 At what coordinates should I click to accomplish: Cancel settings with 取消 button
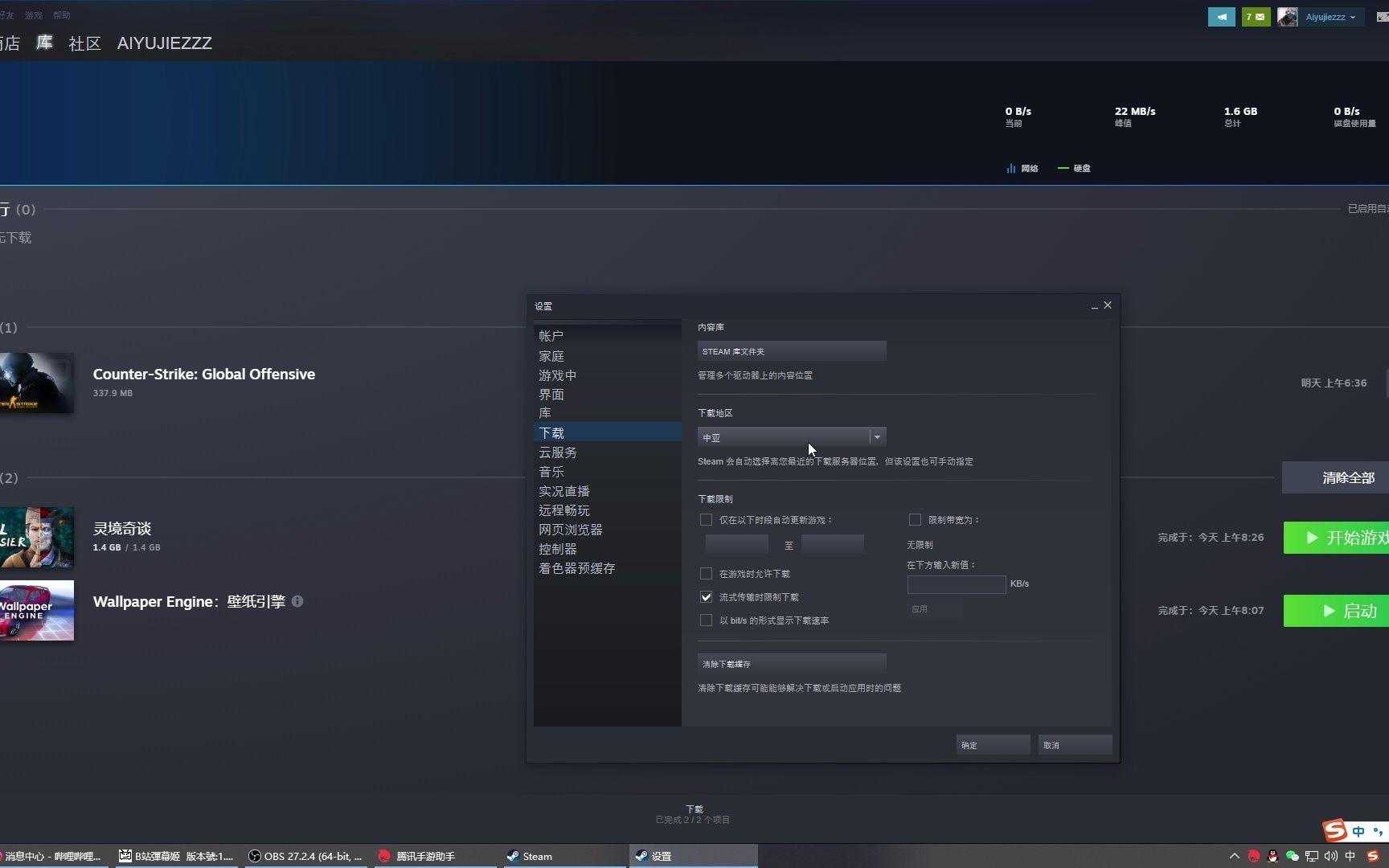pos(1075,745)
